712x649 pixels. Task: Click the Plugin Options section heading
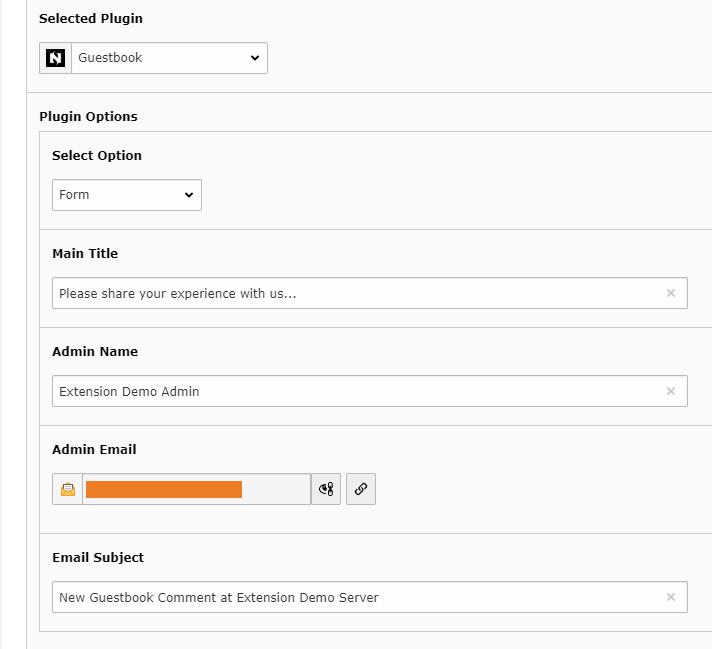[x=88, y=116]
